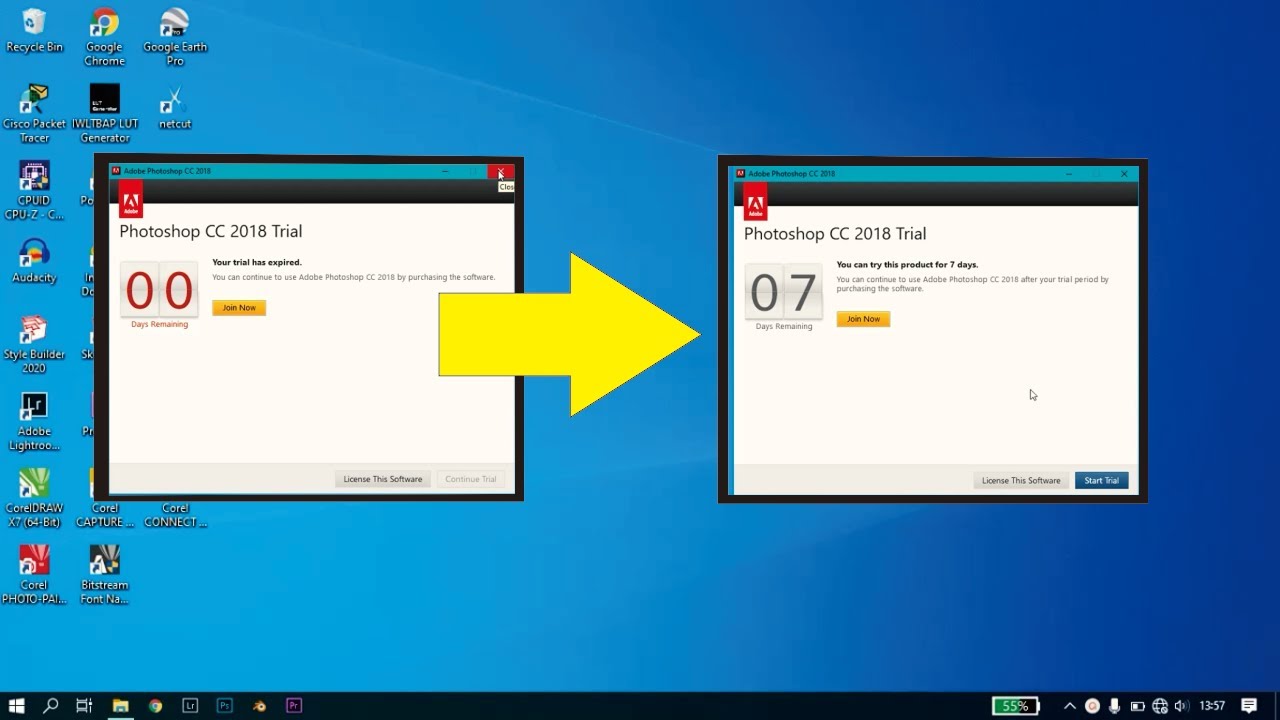This screenshot has width=1280, height=720.
Task: Click the round red tray icon
Action: coord(1092,706)
